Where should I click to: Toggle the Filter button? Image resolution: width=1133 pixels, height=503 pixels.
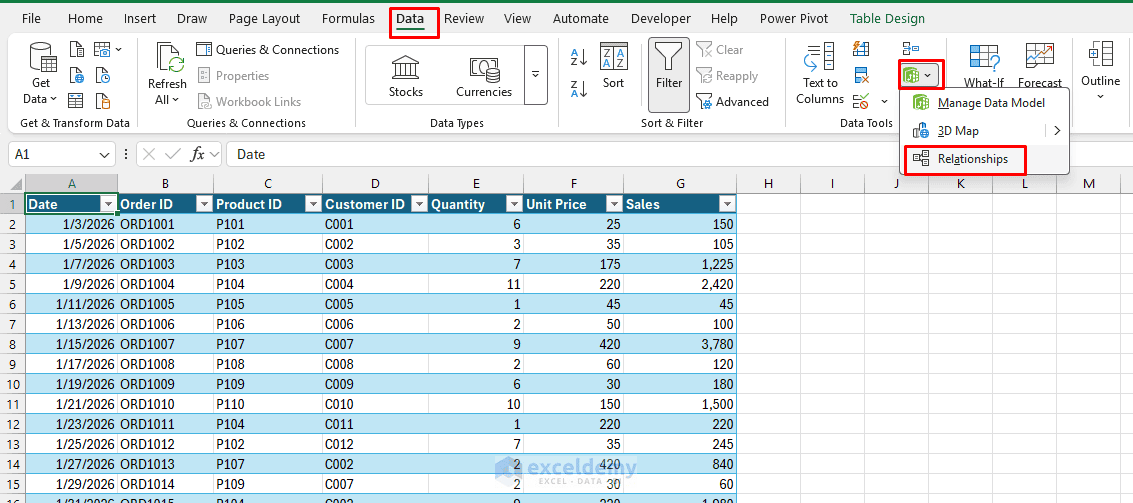pyautogui.click(x=668, y=74)
